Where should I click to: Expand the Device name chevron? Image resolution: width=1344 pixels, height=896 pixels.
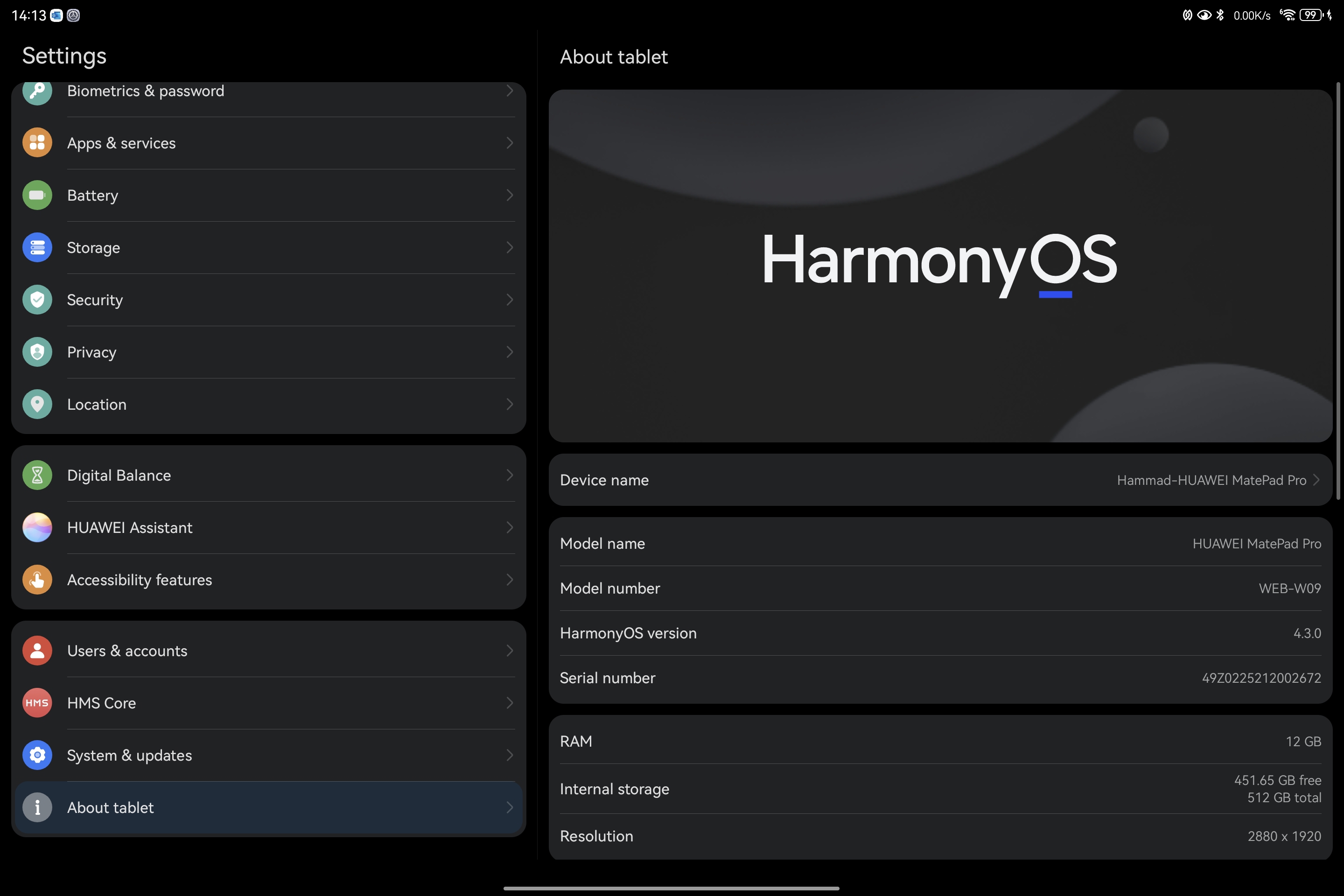click(1316, 480)
